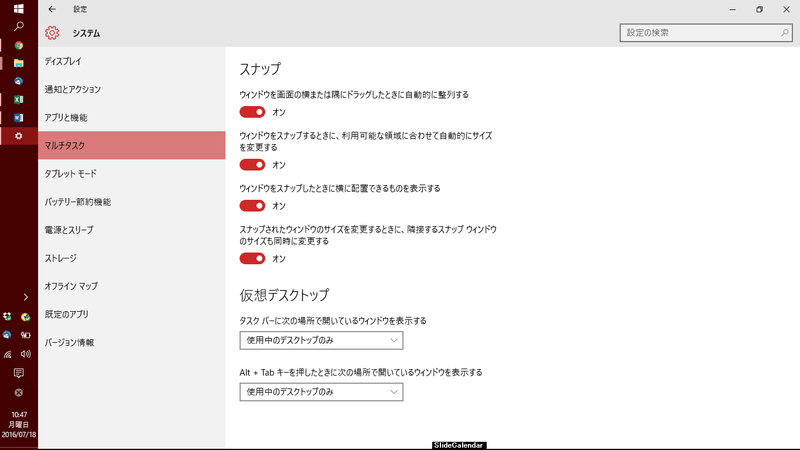Click the SlideCalendar label at bottom

click(459, 445)
